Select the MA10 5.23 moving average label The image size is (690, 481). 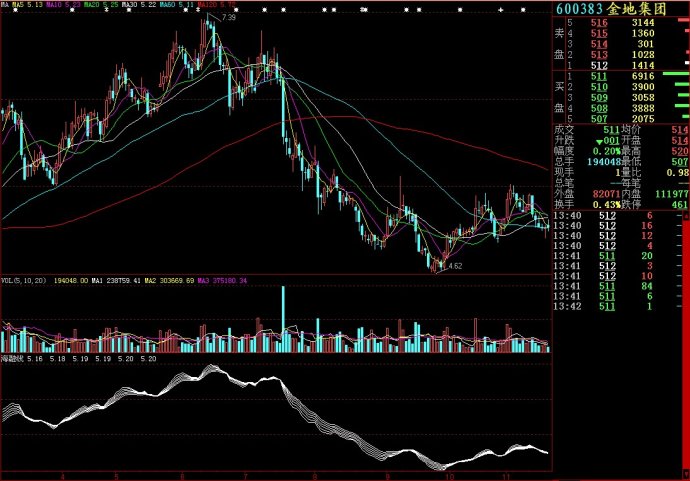[63, 5]
